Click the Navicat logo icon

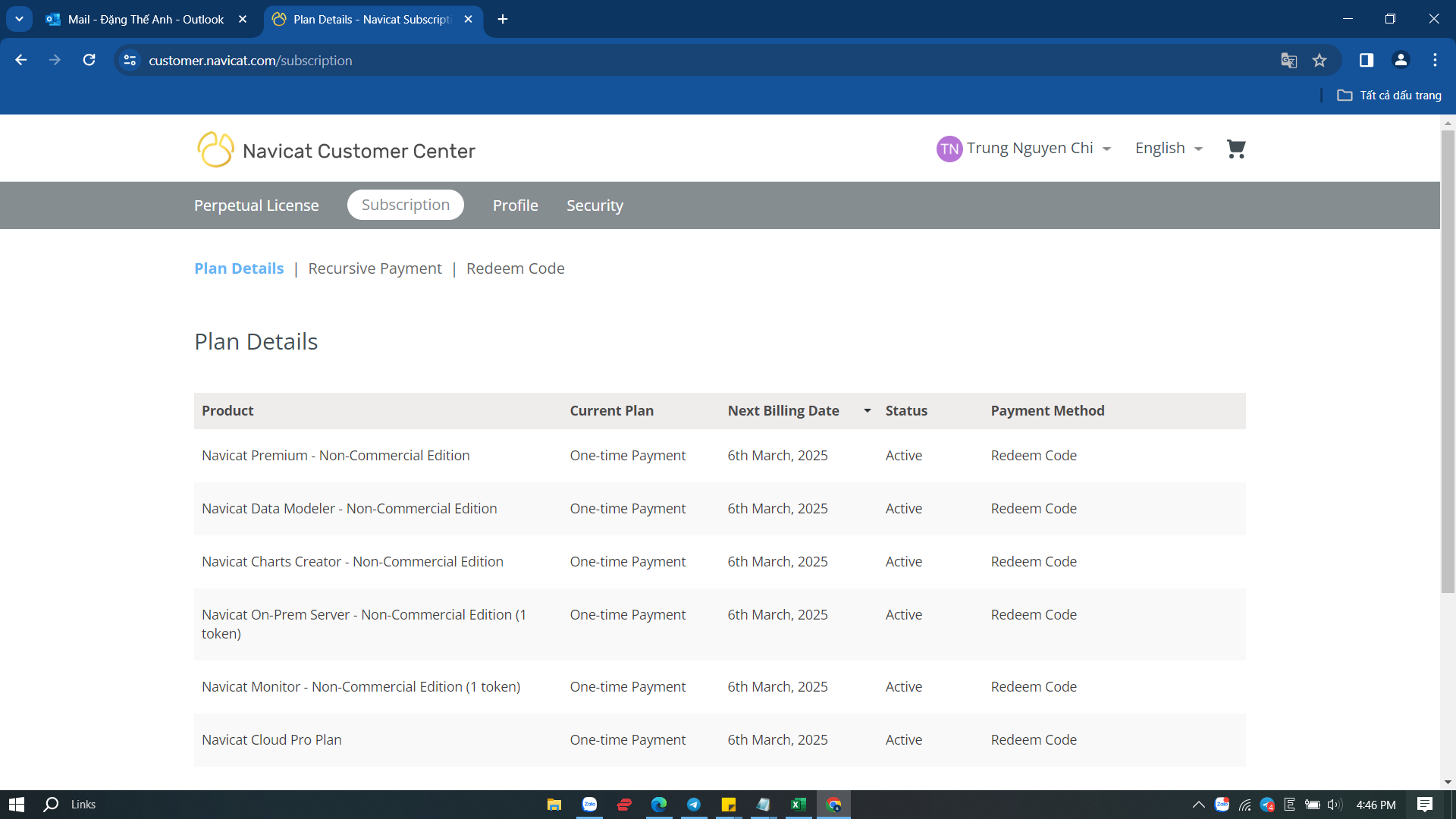215,149
